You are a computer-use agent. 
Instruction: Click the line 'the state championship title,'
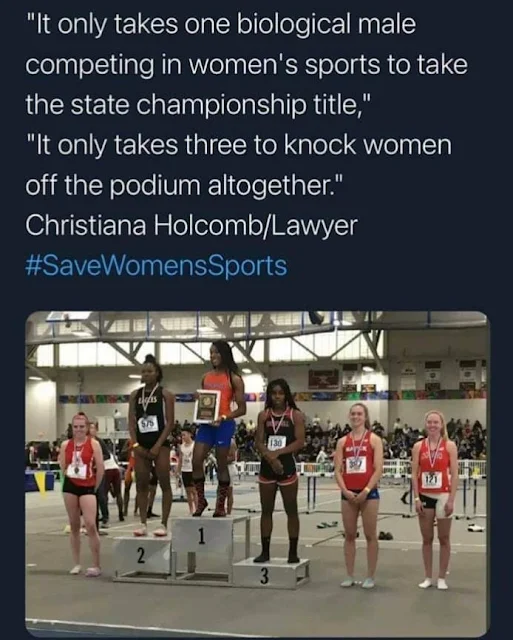tap(198, 104)
